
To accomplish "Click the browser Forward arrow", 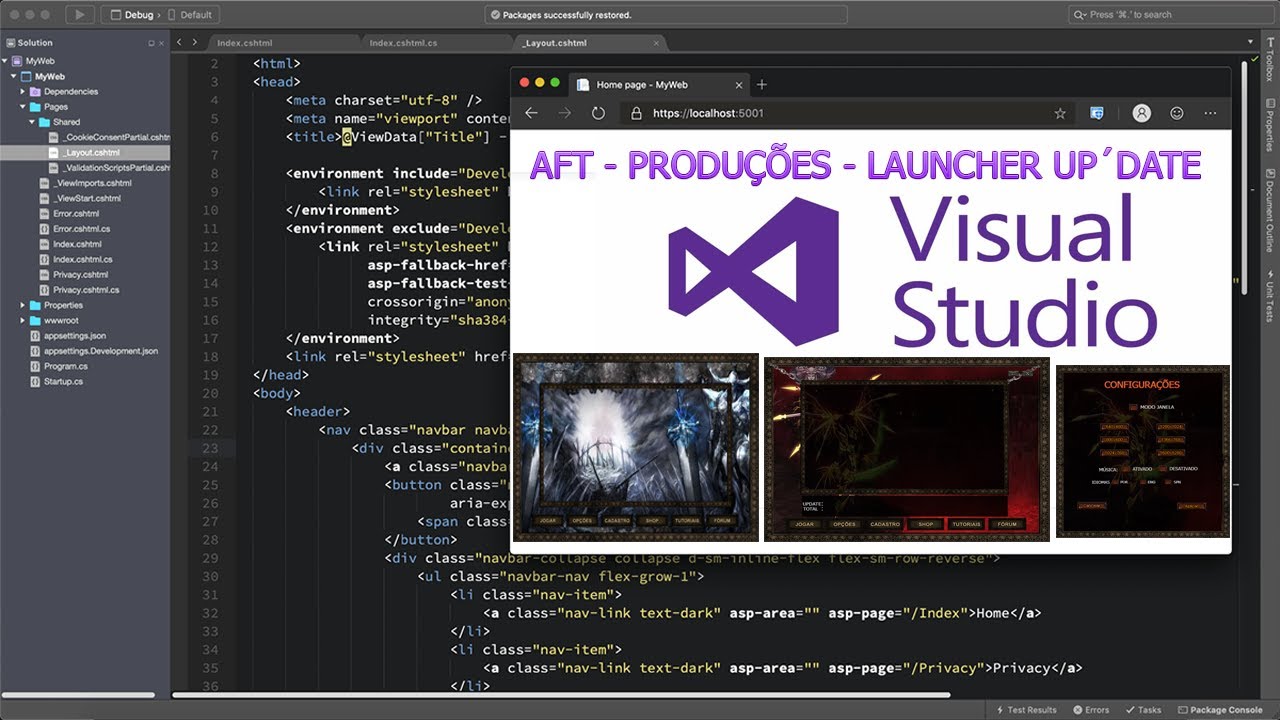I will [565, 113].
